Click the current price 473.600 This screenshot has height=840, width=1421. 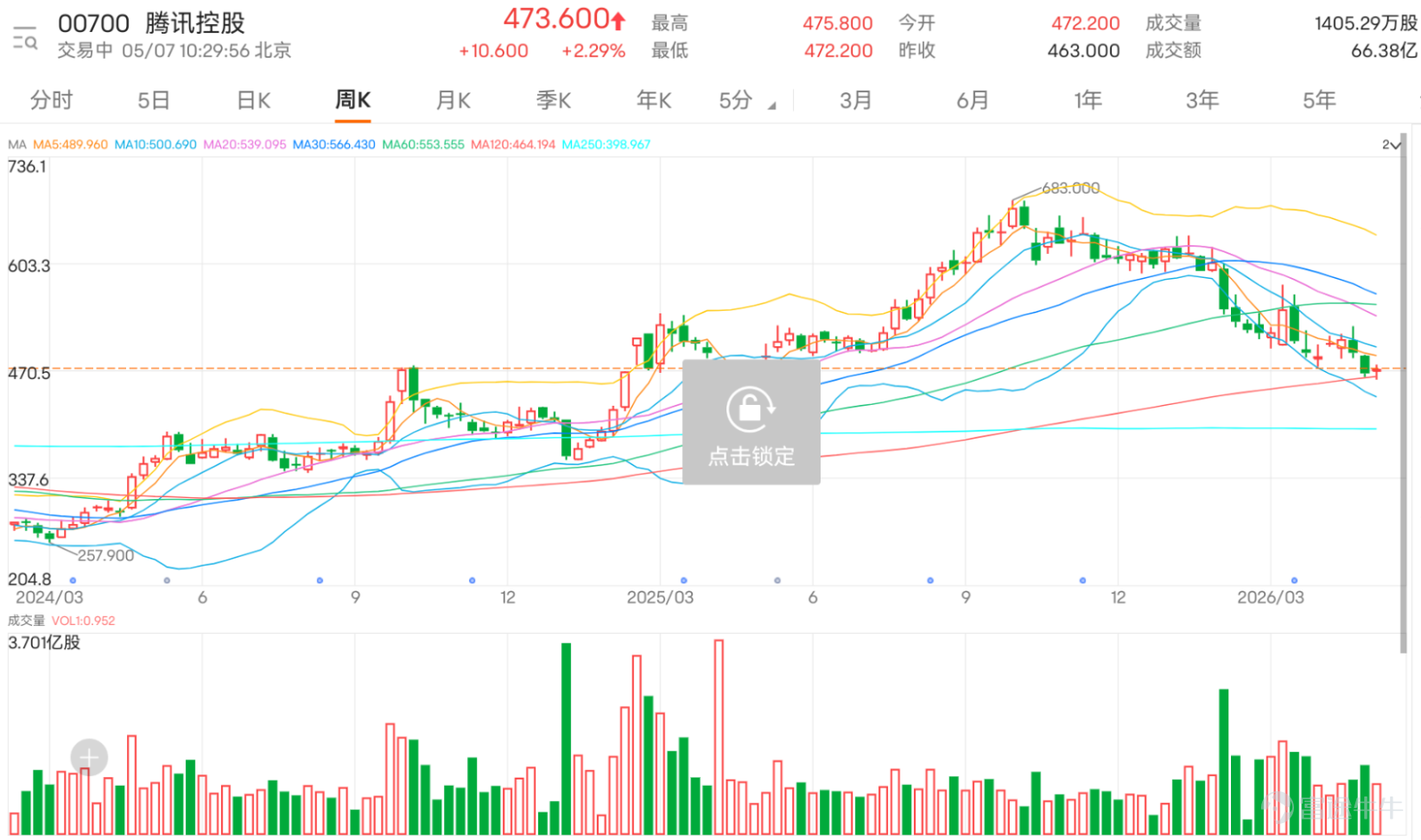point(557,19)
